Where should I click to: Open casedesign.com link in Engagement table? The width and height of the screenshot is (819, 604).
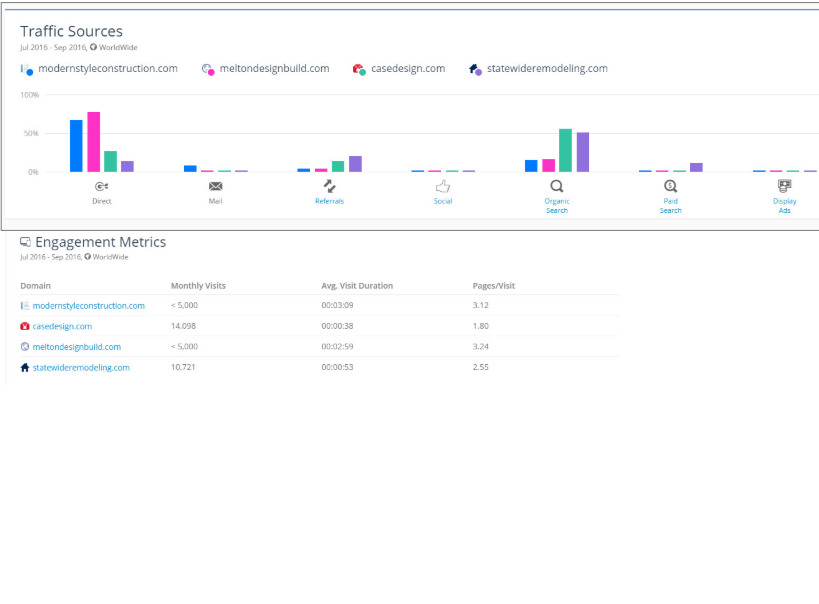pyautogui.click(x=62, y=326)
